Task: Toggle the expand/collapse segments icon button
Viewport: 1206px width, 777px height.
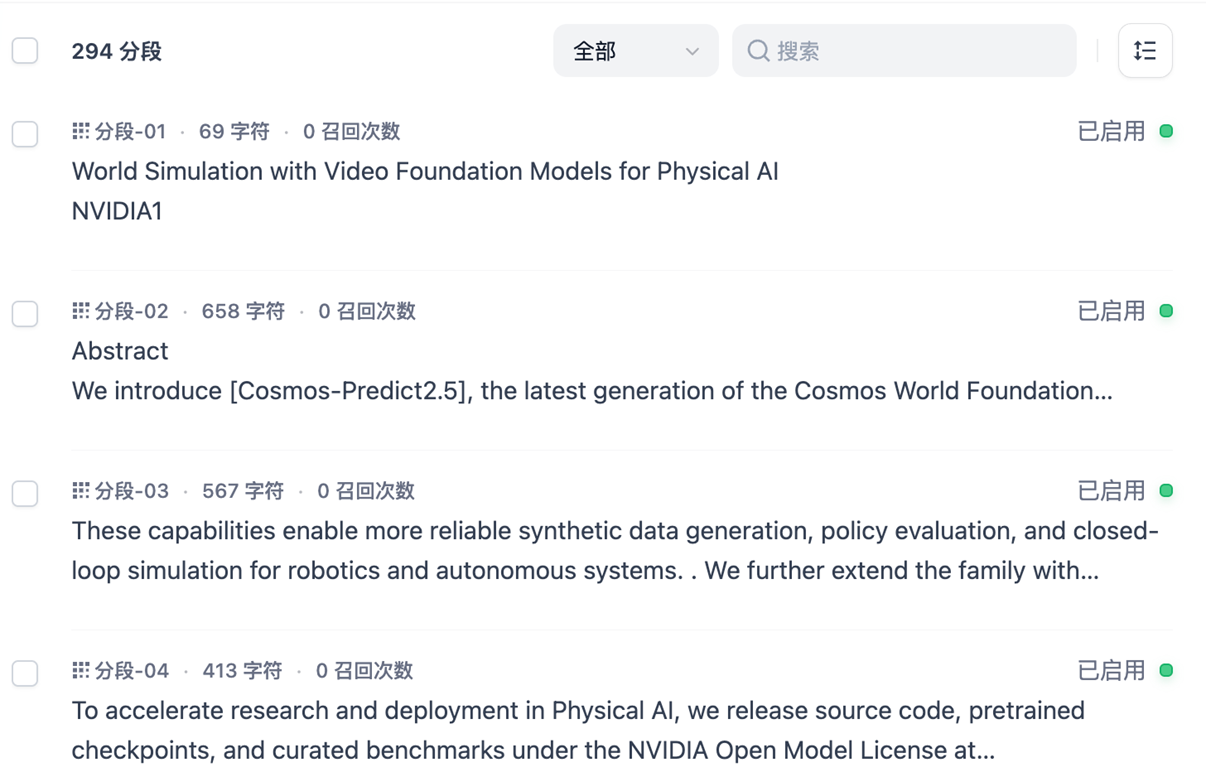Action: coord(1145,51)
